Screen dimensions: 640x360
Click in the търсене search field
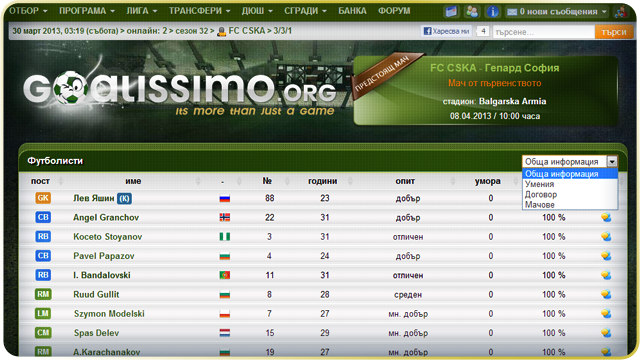(x=544, y=32)
